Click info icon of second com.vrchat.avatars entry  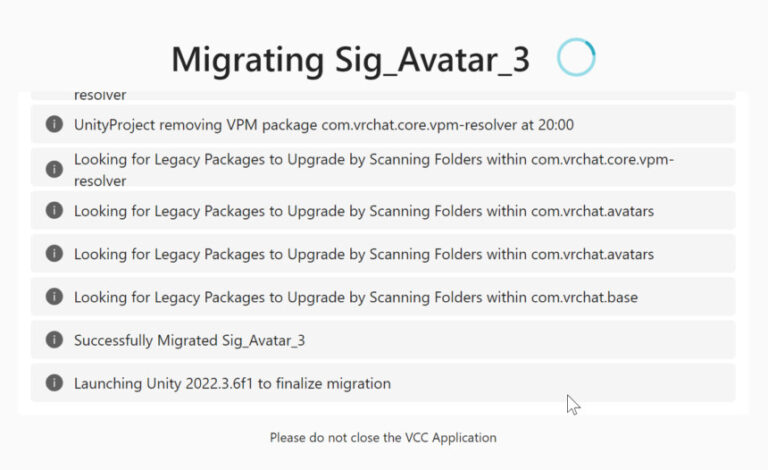click(54, 254)
